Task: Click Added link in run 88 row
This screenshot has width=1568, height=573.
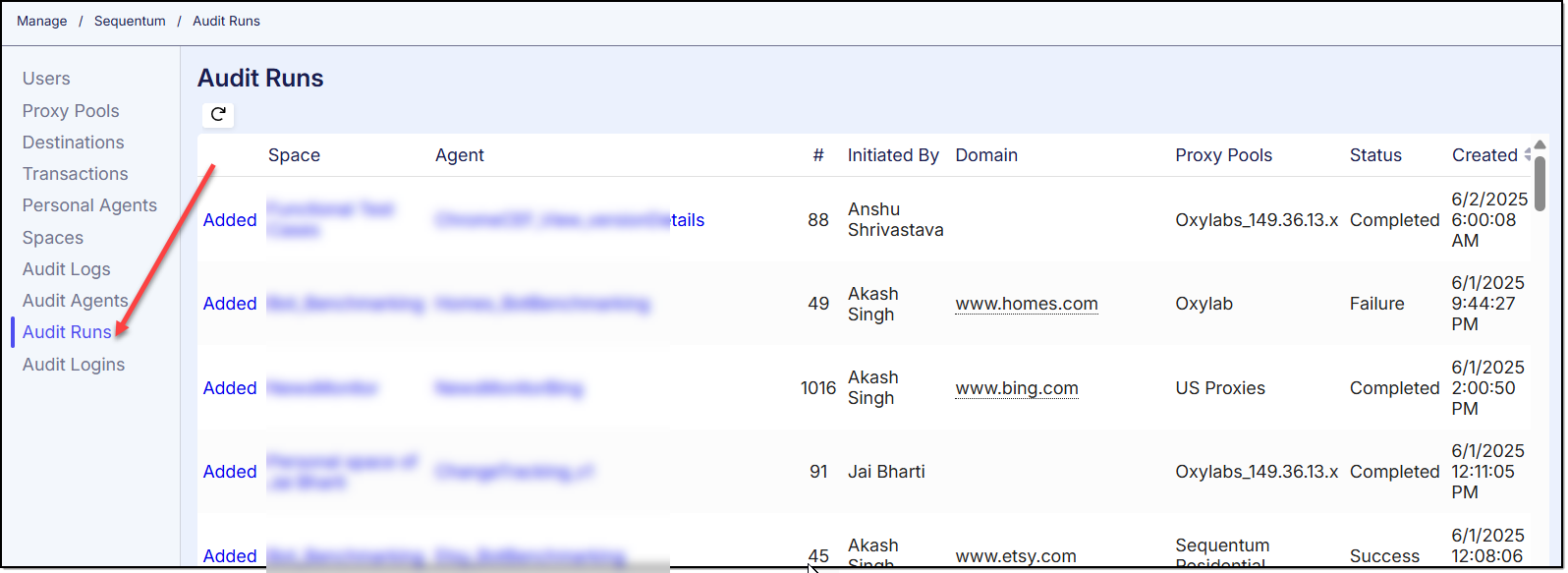Action: pyautogui.click(x=230, y=220)
